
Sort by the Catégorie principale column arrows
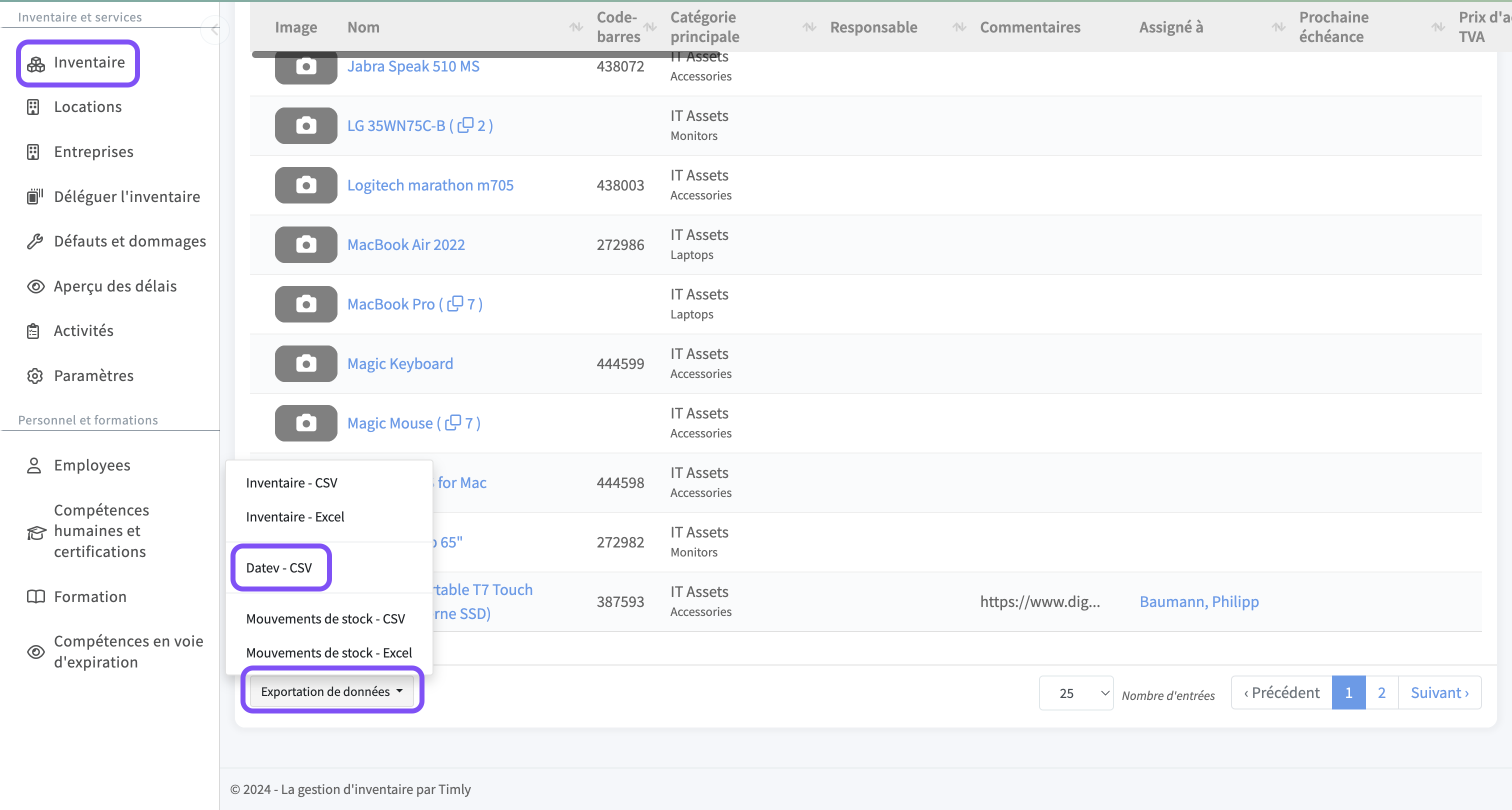(809, 27)
